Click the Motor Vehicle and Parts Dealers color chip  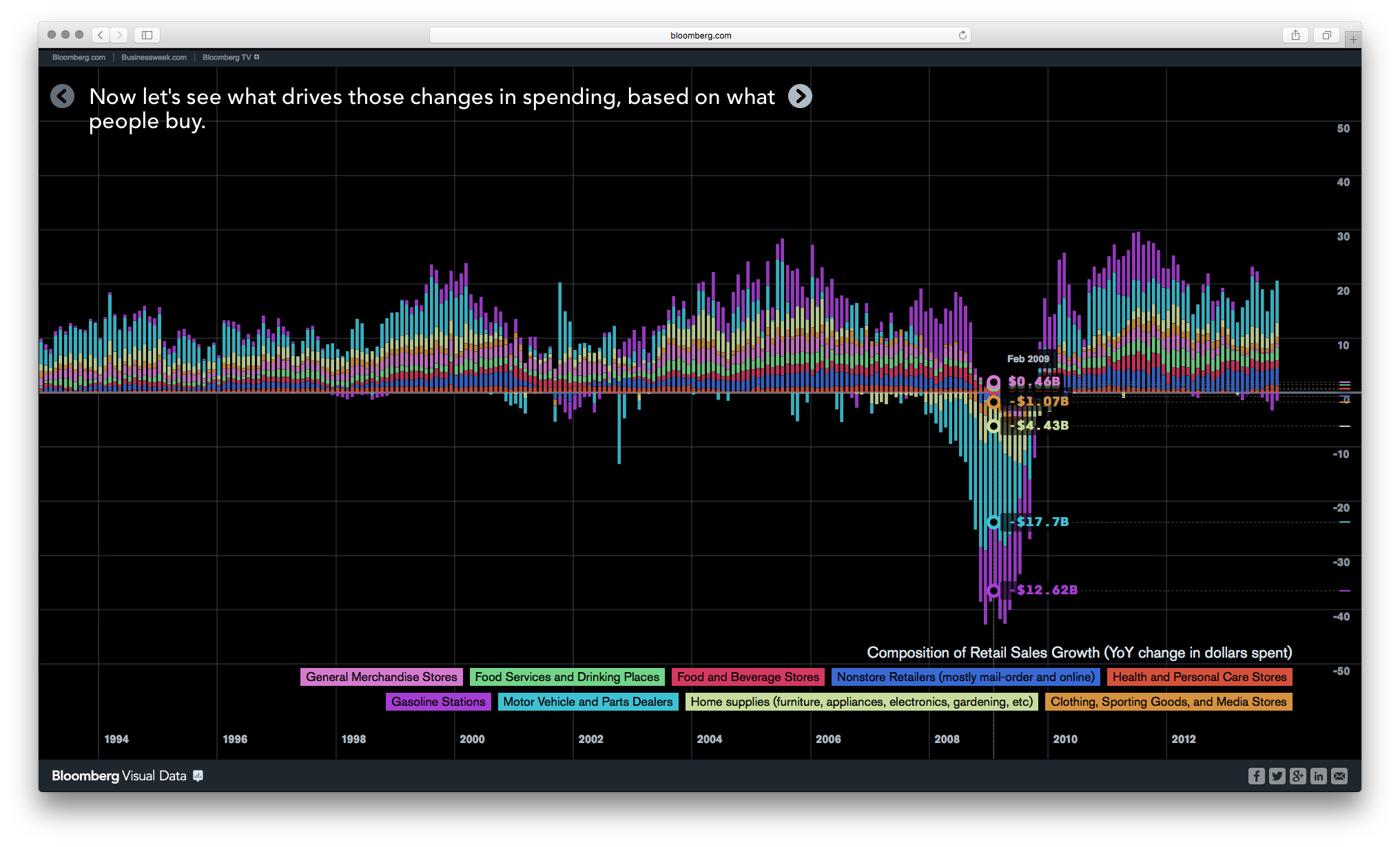(x=588, y=702)
